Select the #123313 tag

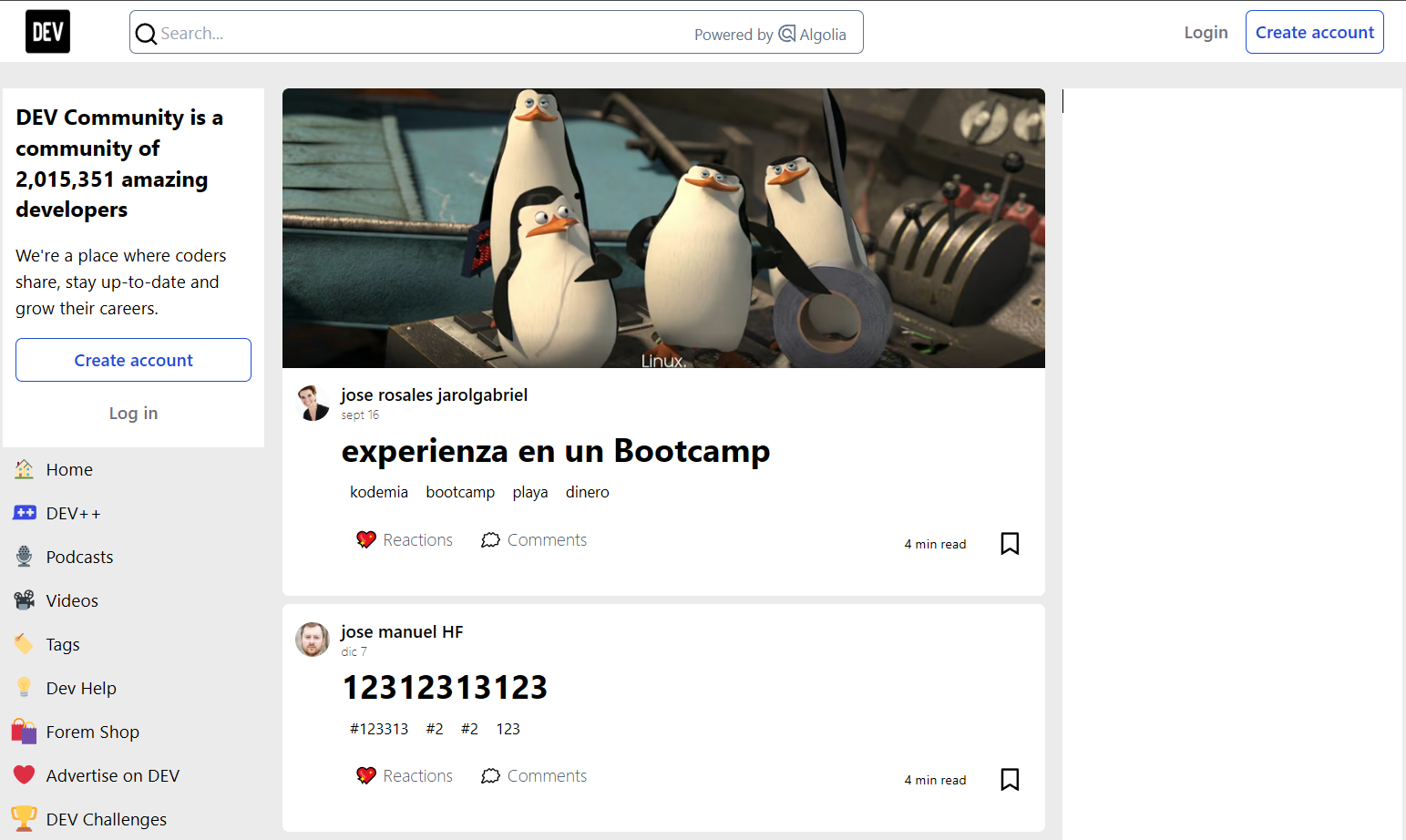[379, 729]
